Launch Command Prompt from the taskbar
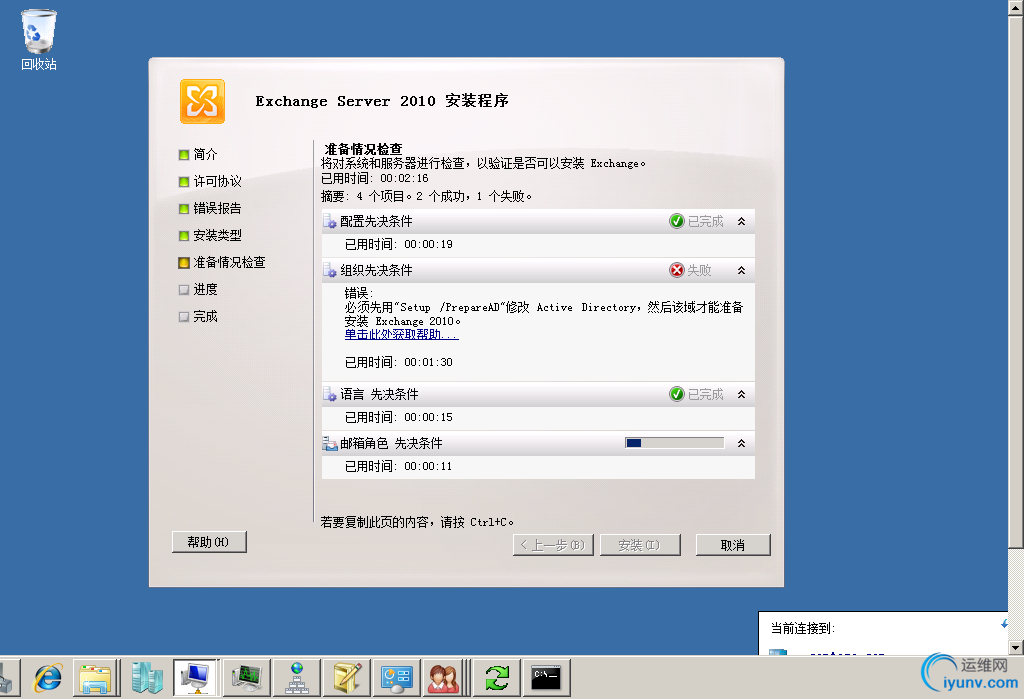1024x699 pixels. [x=544, y=677]
